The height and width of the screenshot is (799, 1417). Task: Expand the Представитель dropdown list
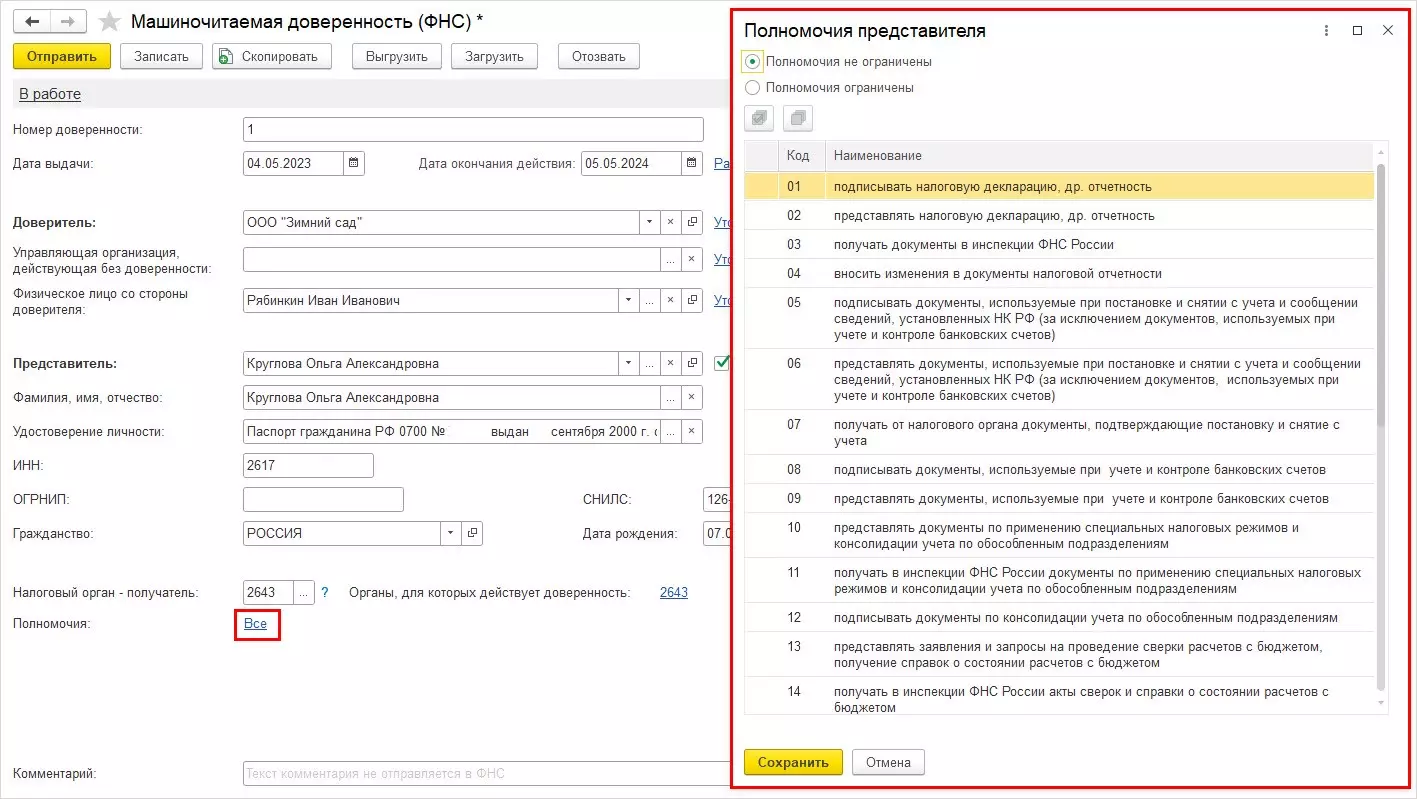pos(629,363)
